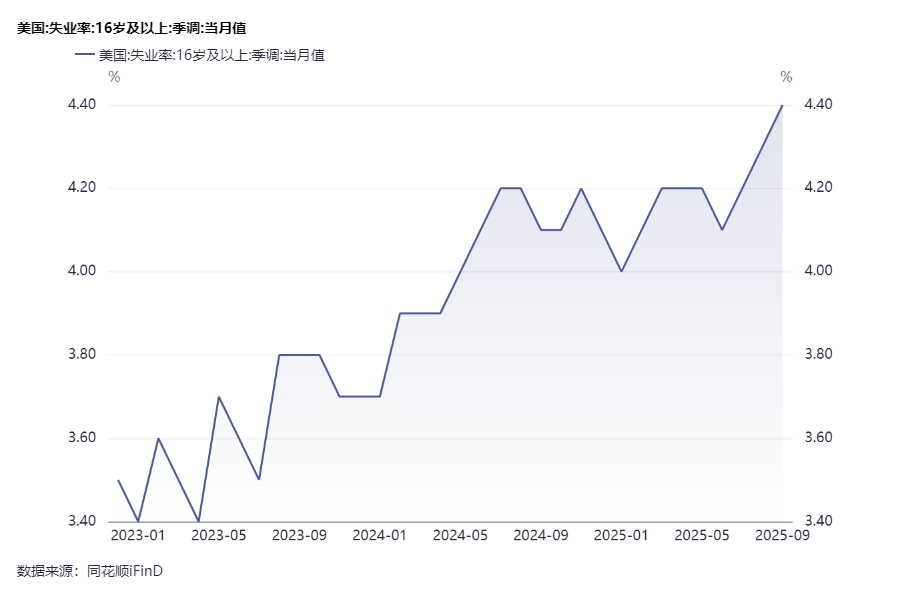
Task: Click the 4.00 gridline label on left axis
Action: (83, 271)
